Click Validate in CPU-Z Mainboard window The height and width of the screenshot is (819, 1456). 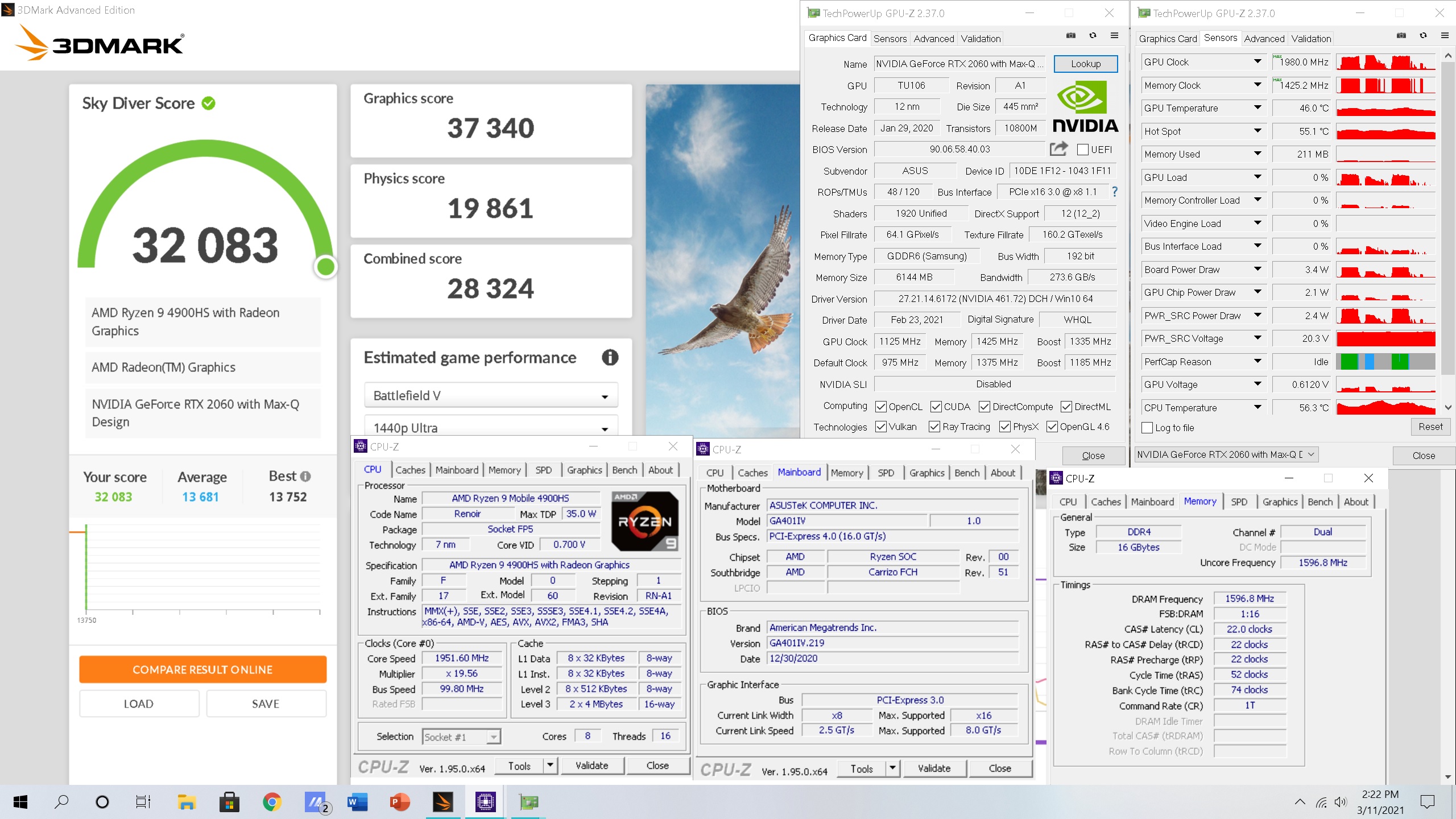(934, 768)
